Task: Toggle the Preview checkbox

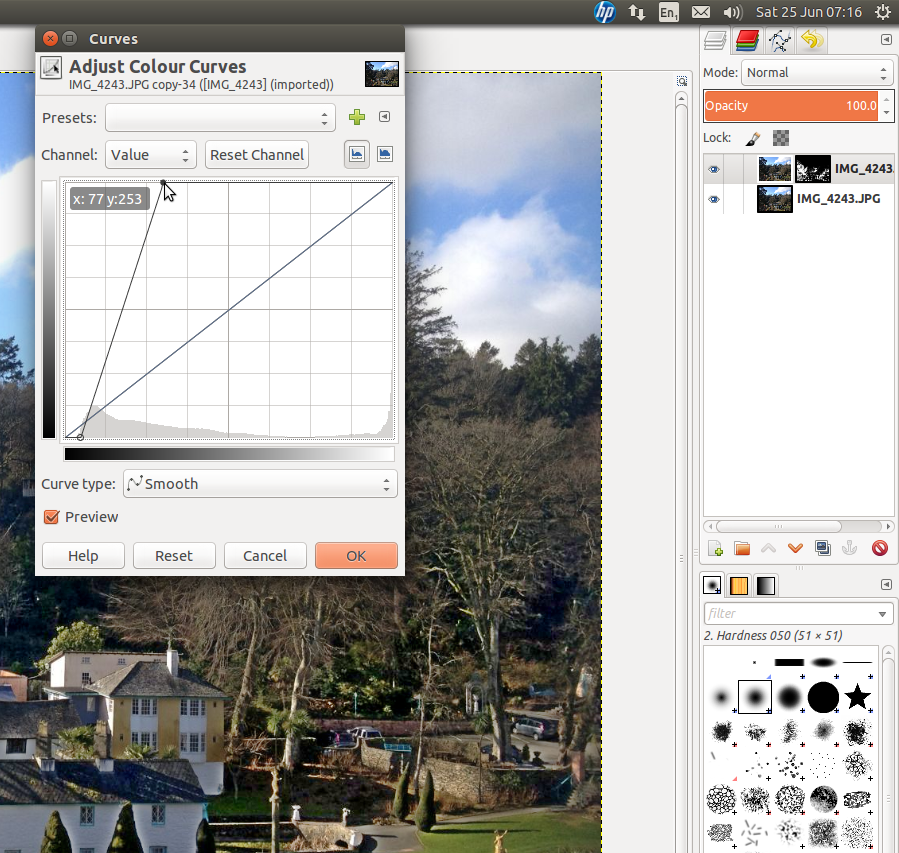Action: click(x=52, y=517)
